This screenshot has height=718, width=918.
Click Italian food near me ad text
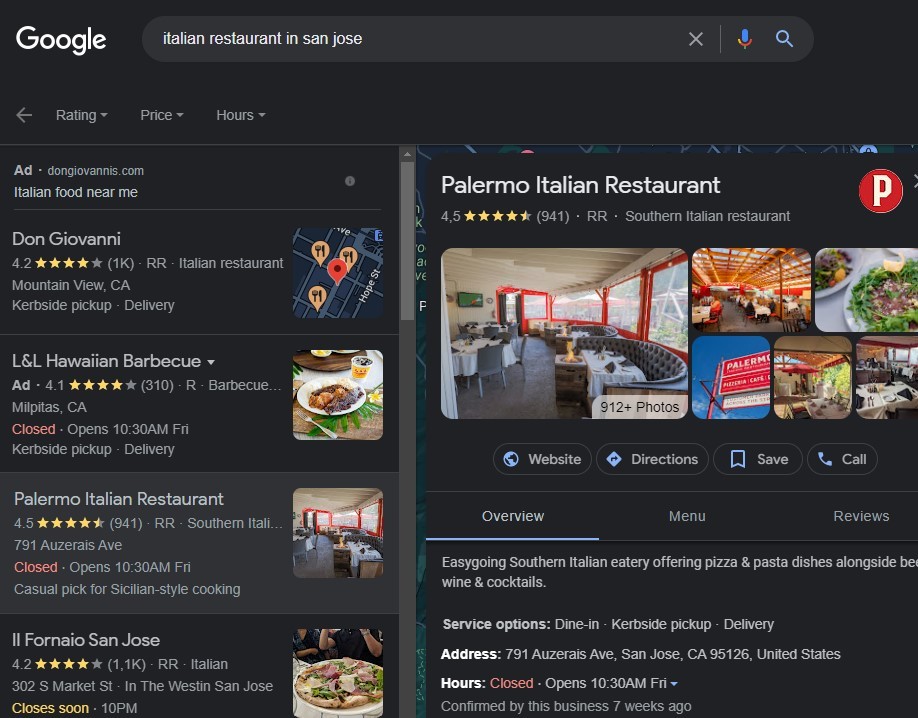76,192
